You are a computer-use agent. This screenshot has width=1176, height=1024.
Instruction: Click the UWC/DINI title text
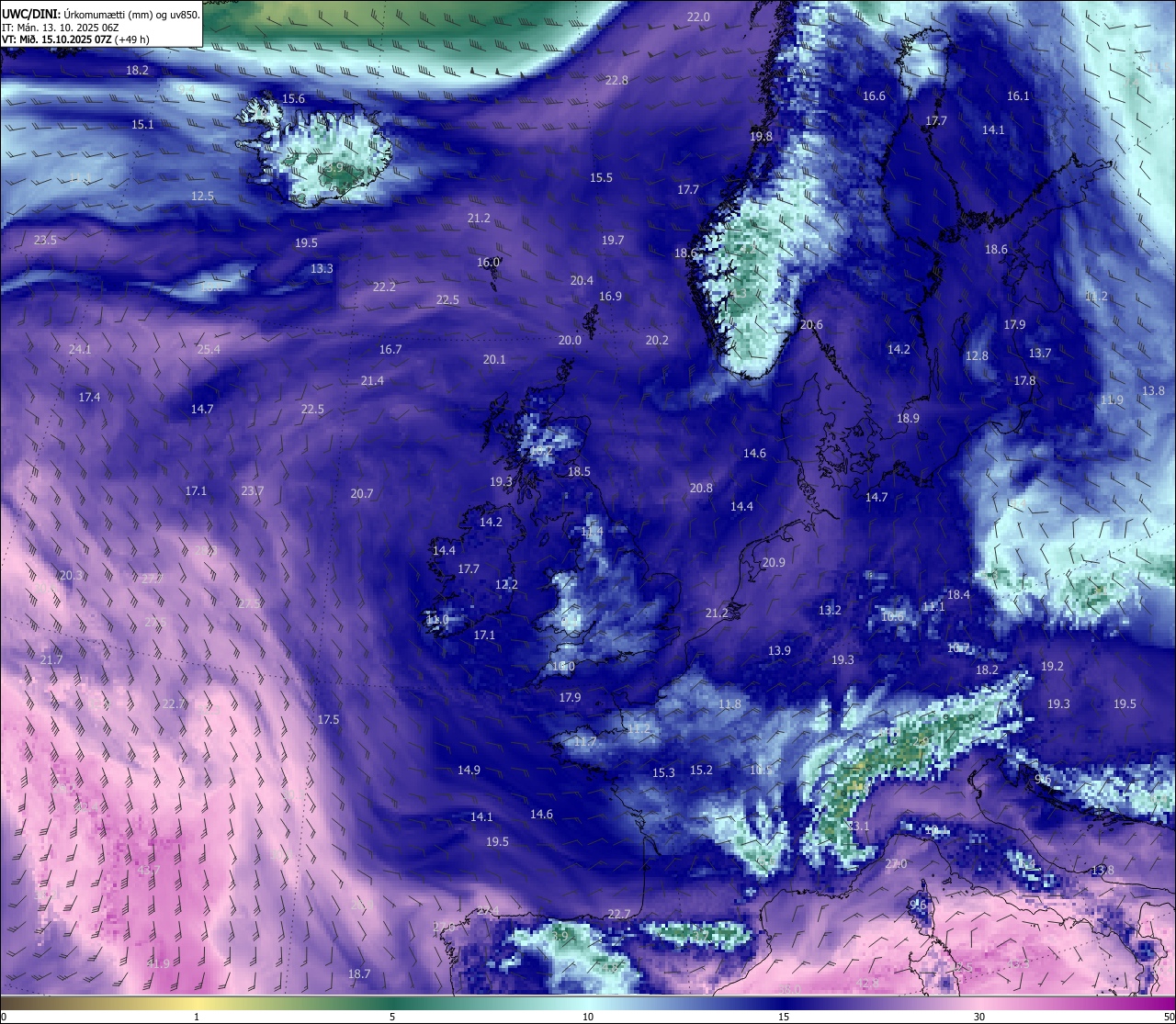click(x=101, y=14)
